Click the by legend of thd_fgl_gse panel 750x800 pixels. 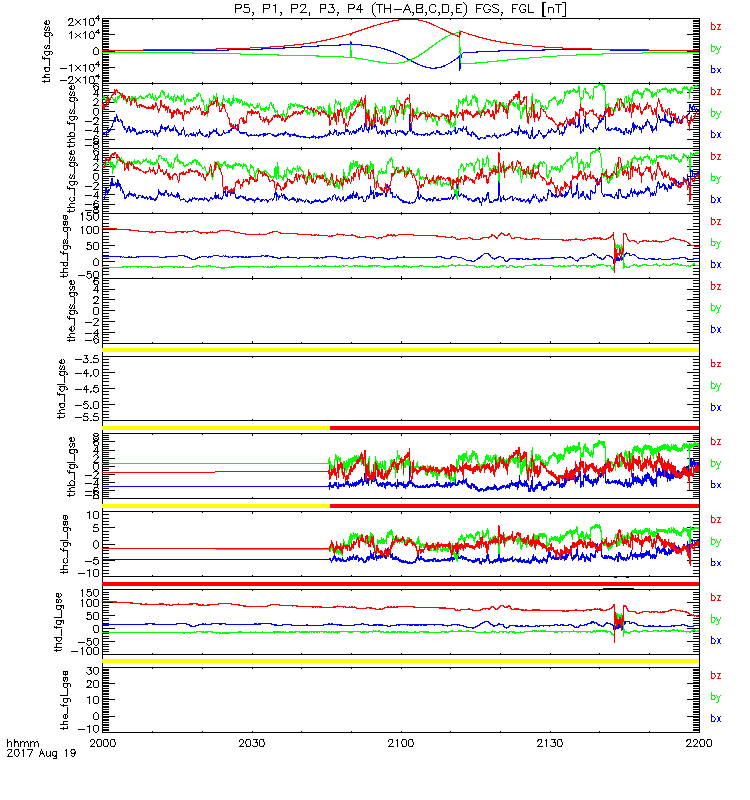pyautogui.click(x=716, y=619)
